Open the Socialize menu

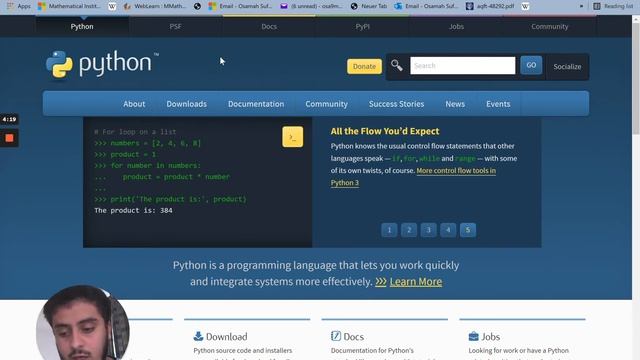567,67
